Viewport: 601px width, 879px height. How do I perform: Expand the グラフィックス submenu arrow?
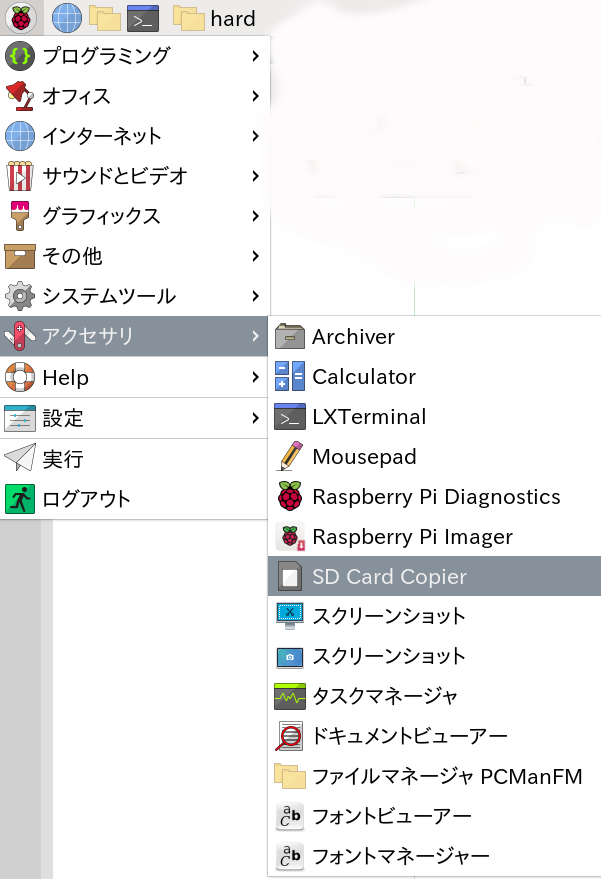pyautogui.click(x=256, y=216)
